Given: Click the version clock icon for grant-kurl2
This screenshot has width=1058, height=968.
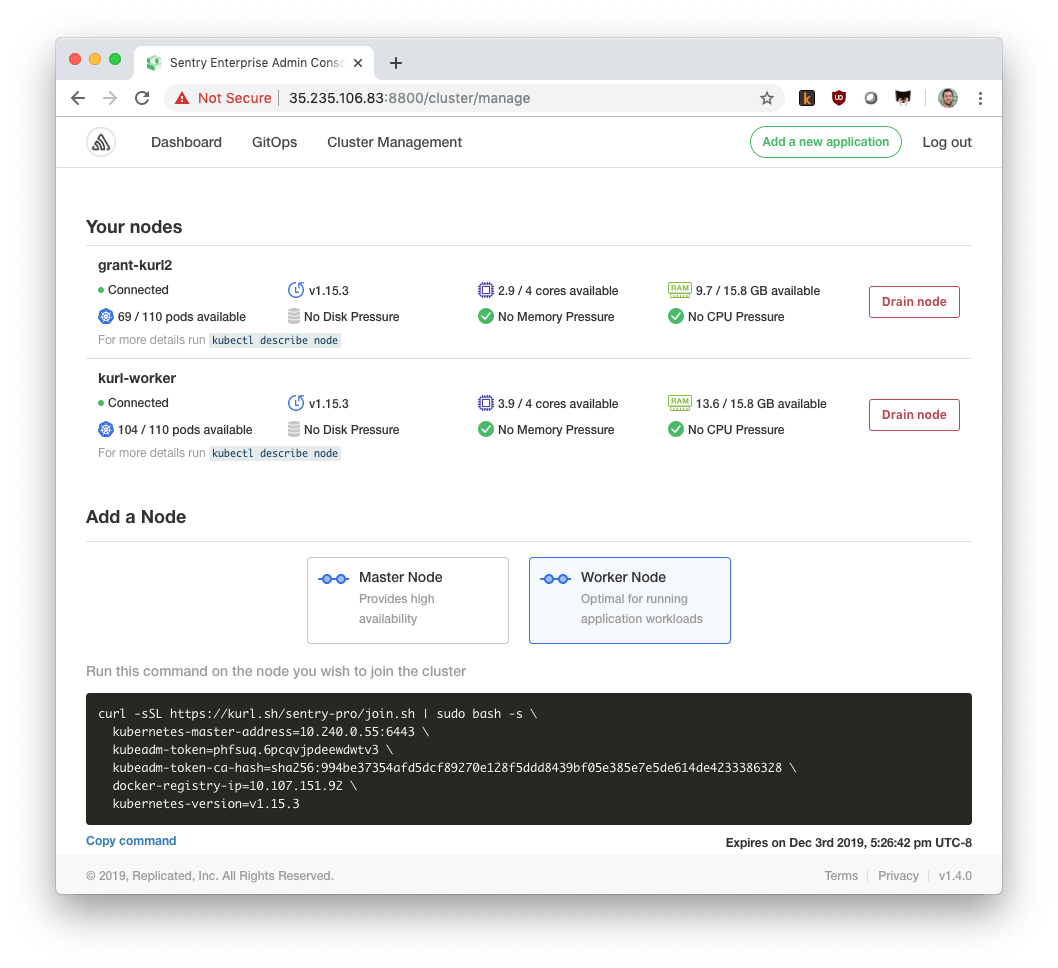Looking at the screenshot, I should (x=296, y=290).
